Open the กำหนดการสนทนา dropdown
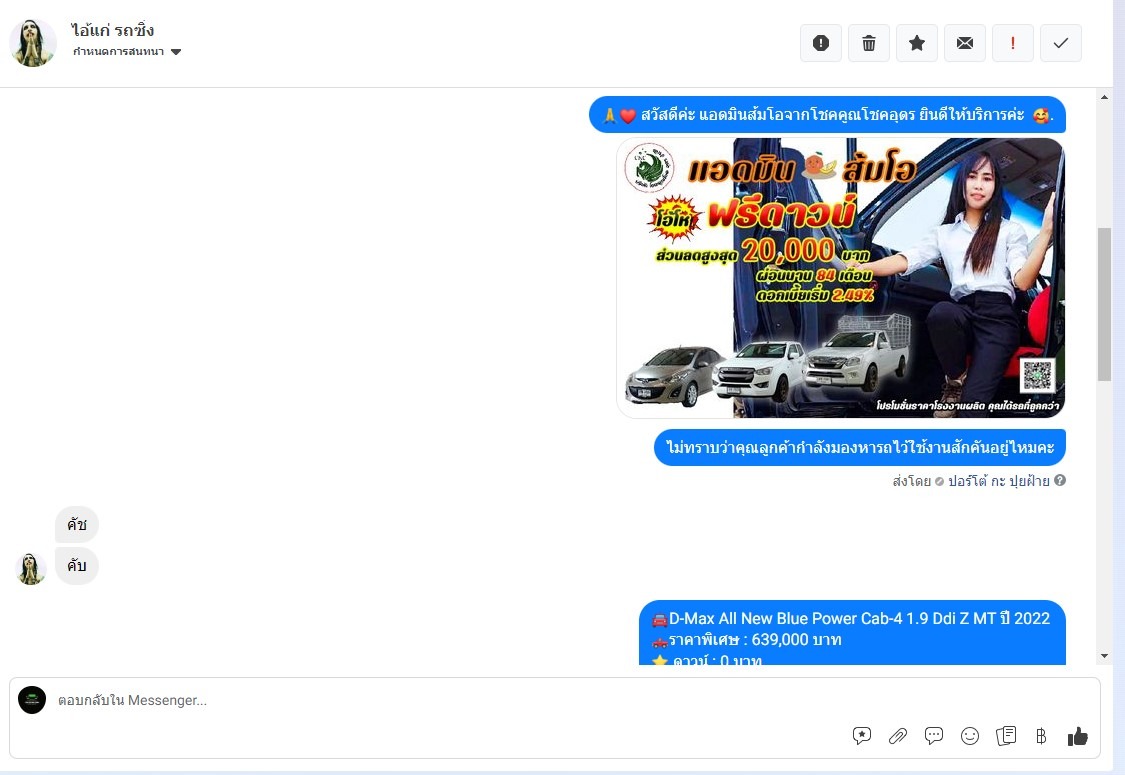The image size is (1125, 775). pyautogui.click(x=127, y=52)
